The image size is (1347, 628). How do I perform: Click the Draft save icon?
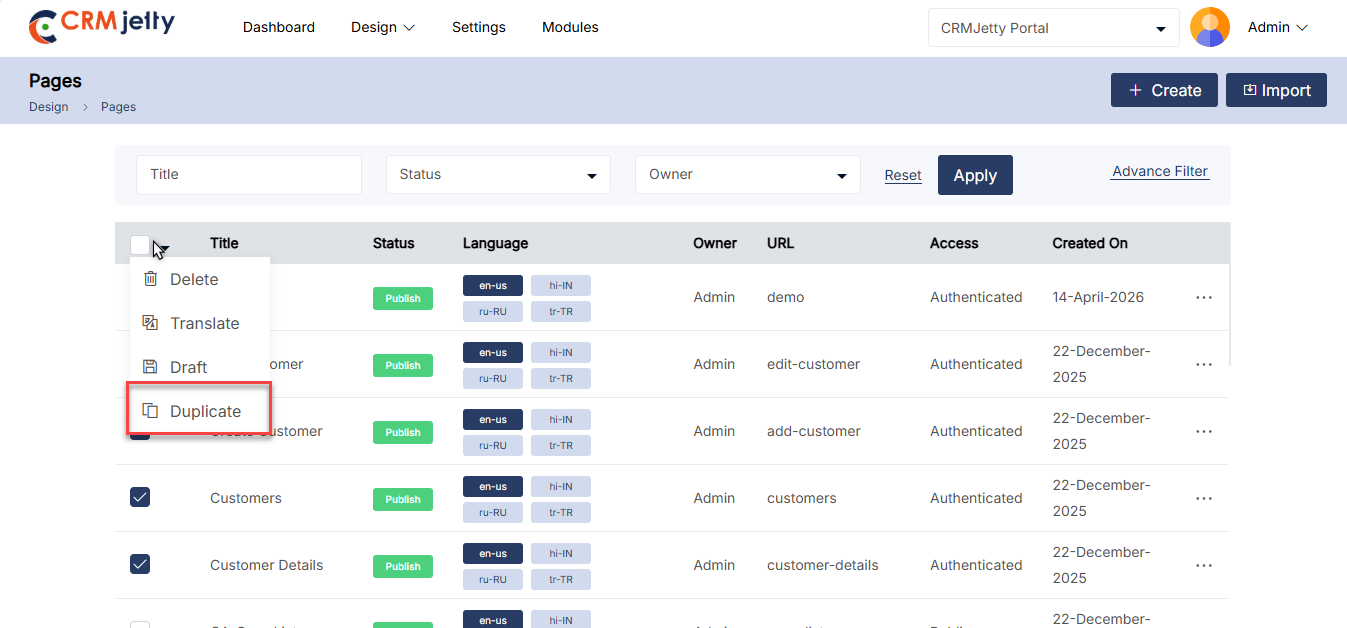151,367
